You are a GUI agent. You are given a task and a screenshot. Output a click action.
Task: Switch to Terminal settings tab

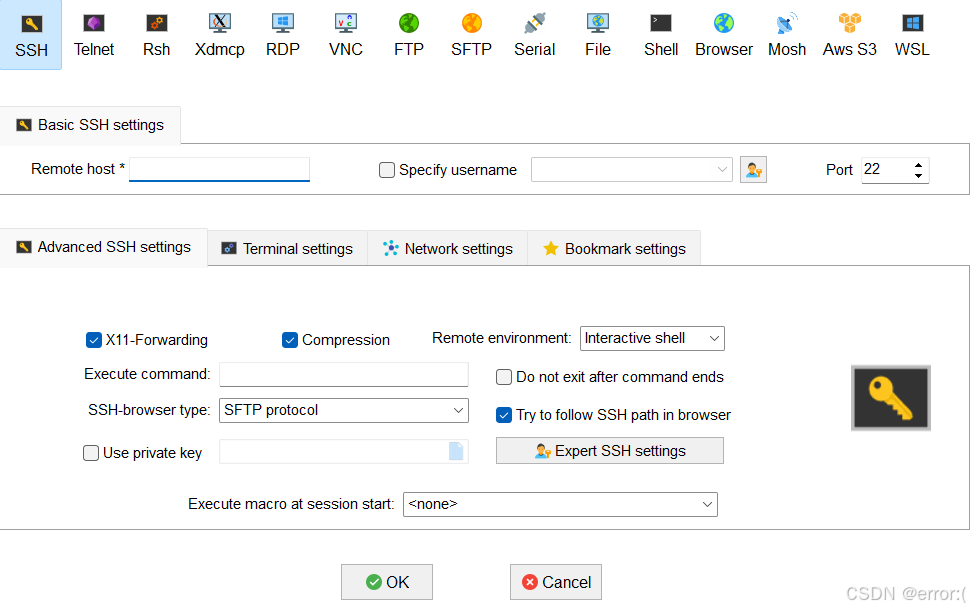click(x=288, y=249)
